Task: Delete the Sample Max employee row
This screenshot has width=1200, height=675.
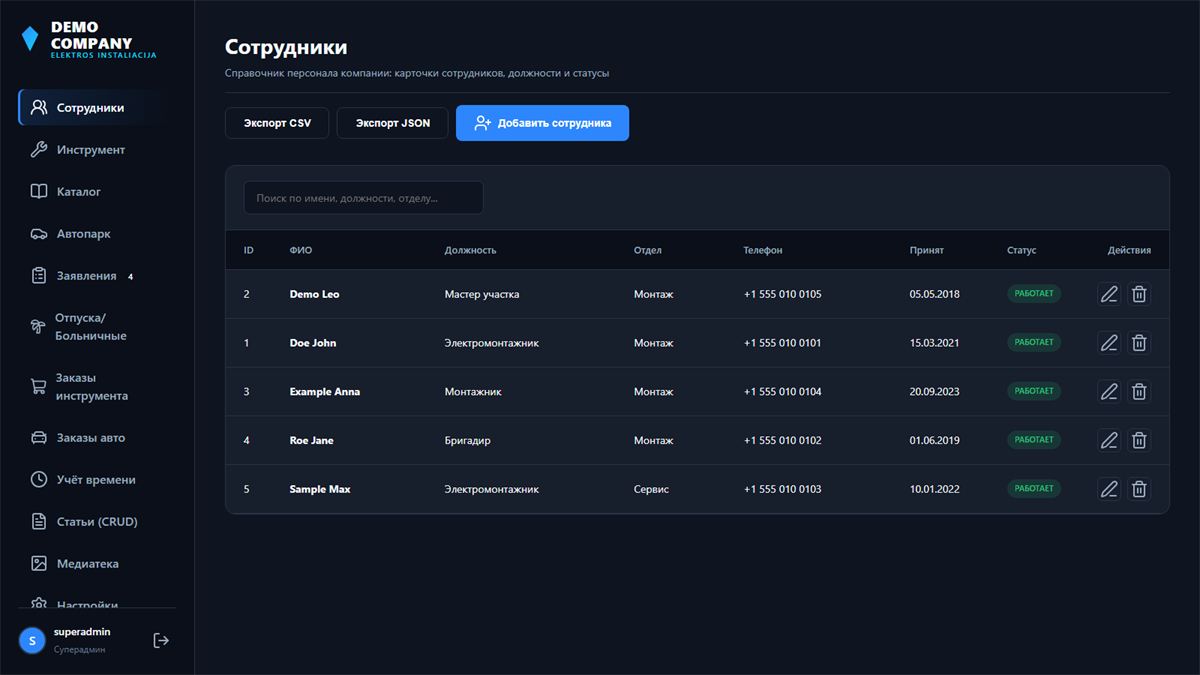Action: pos(1139,489)
